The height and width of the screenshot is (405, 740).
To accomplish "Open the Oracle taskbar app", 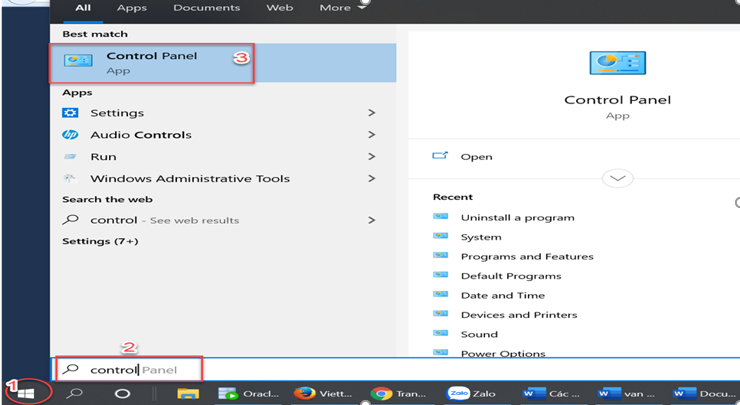I will click(249, 393).
